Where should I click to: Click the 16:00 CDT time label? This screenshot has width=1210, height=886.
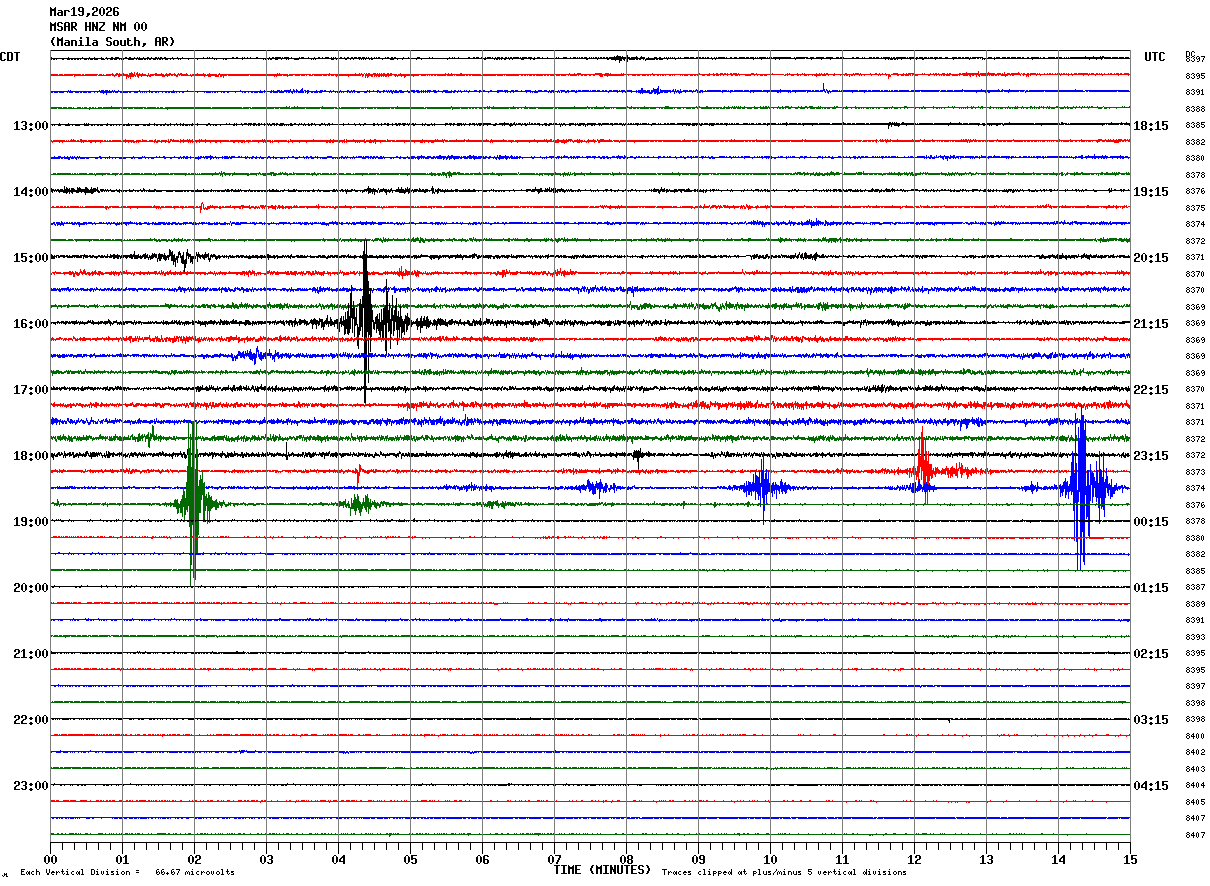coord(30,324)
